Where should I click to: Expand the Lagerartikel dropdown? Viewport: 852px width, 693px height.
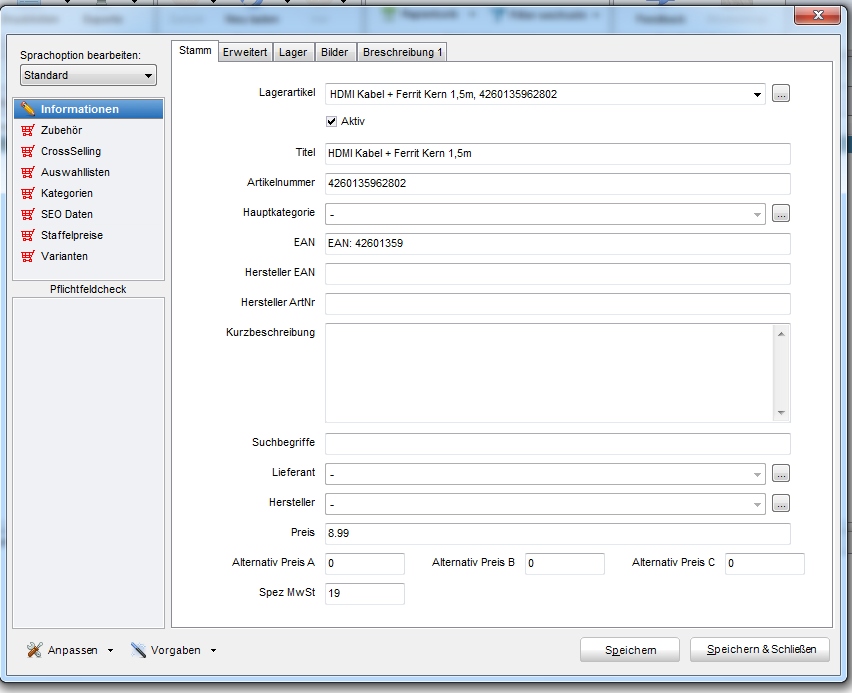pos(757,95)
